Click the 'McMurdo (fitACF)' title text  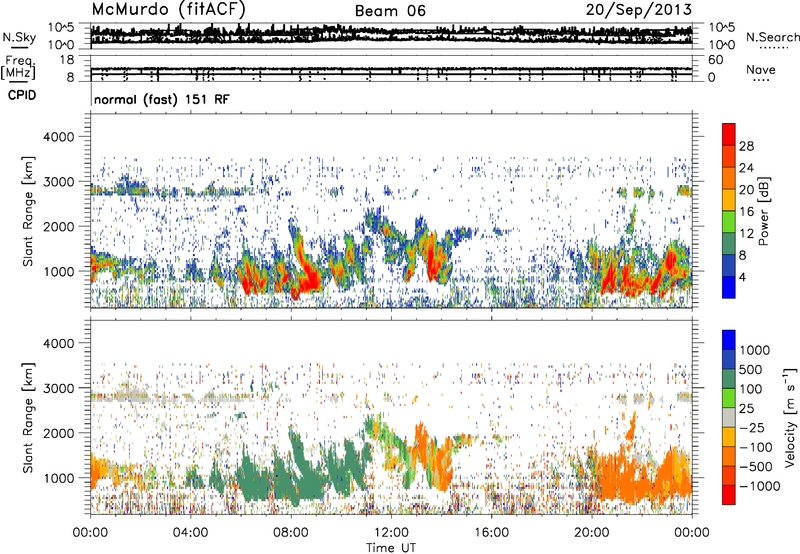(168, 10)
